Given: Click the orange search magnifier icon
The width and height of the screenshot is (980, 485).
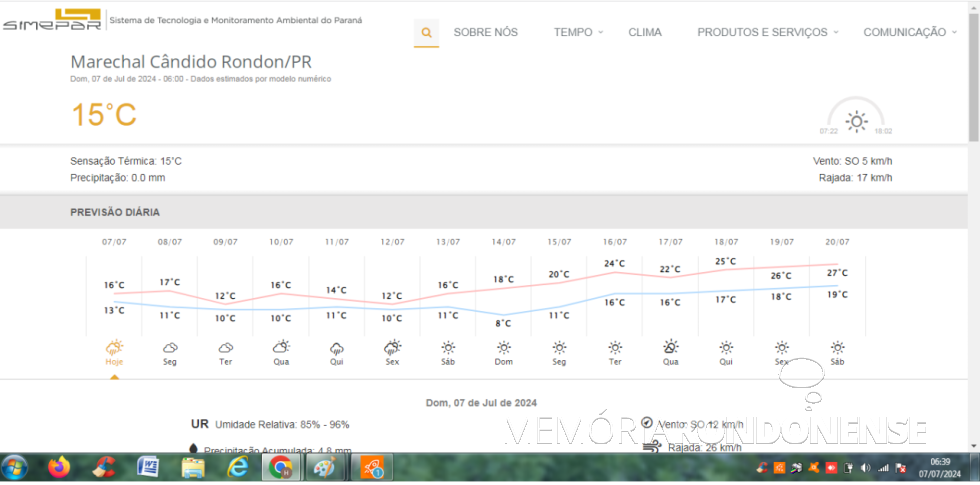Looking at the screenshot, I should (426, 33).
